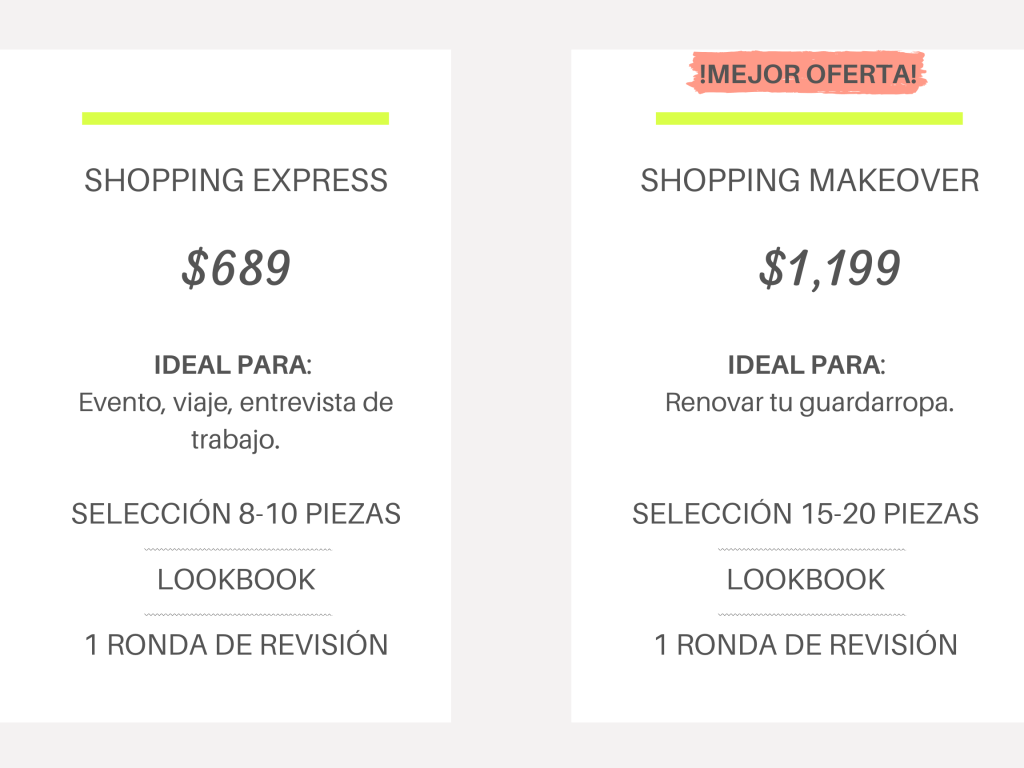
Task: Click SELECCIÓN 8-10 PIEZAS
Action: 236,514
